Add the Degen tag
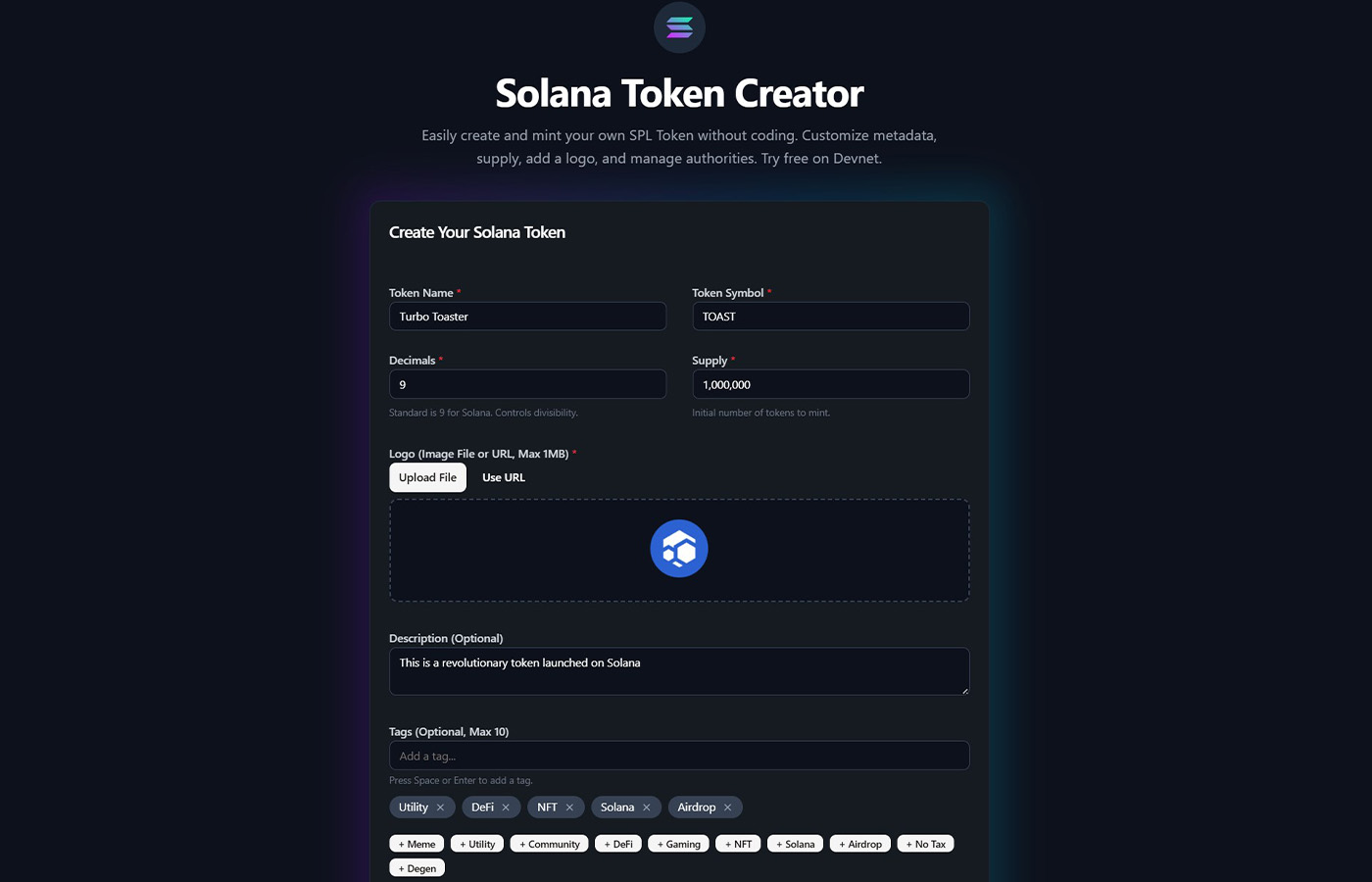The width and height of the screenshot is (1372, 882). tap(417, 867)
